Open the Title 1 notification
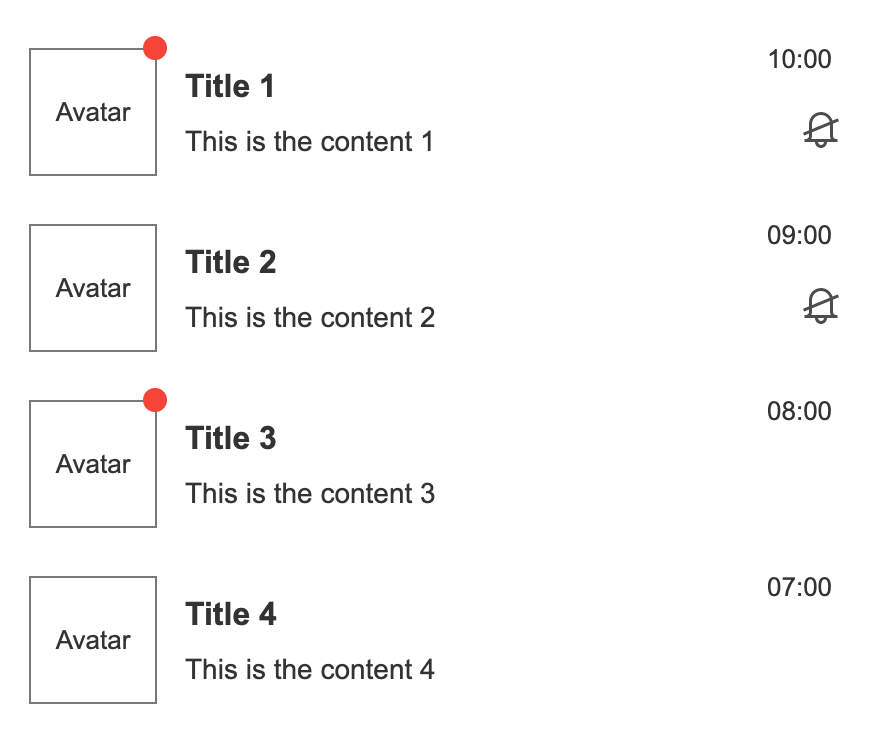 231,87
